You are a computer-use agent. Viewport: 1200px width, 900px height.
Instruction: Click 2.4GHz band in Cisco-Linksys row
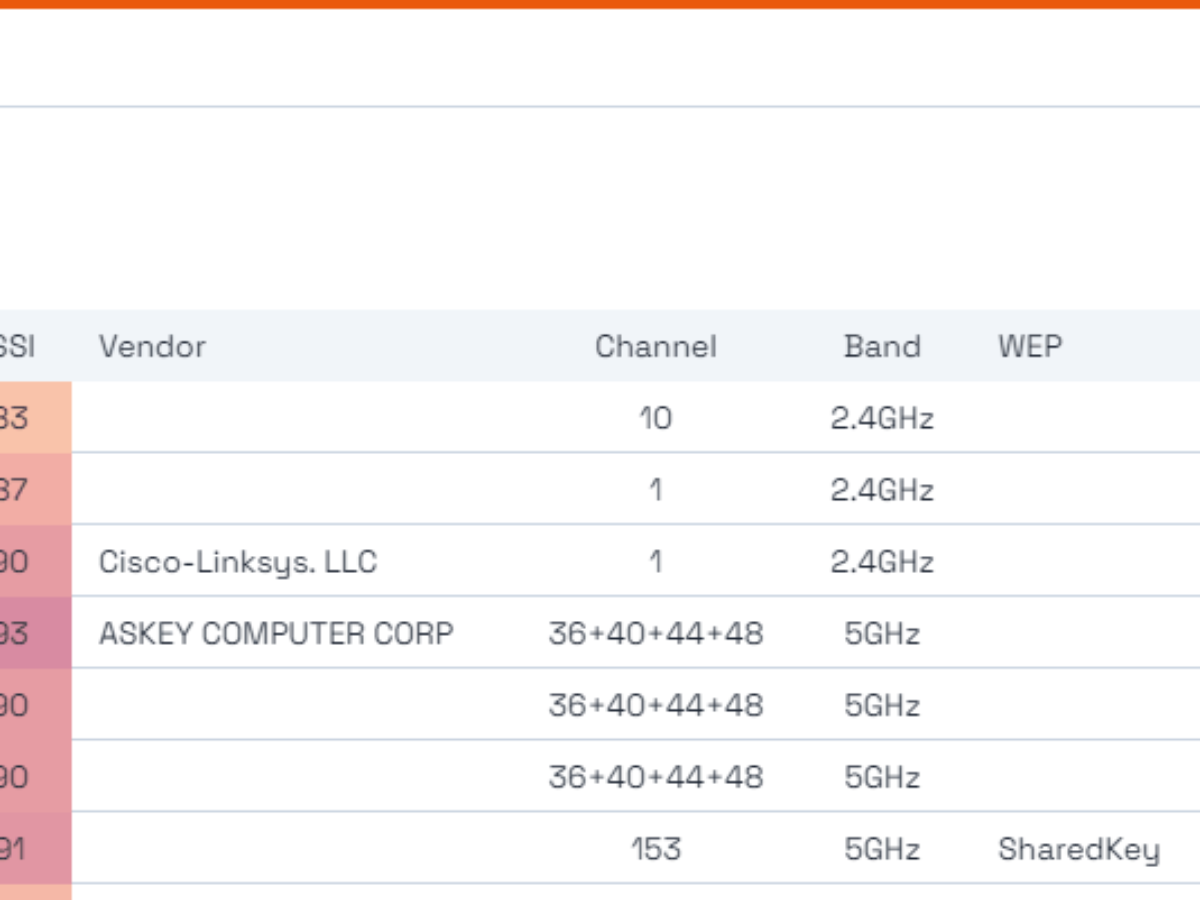point(881,562)
